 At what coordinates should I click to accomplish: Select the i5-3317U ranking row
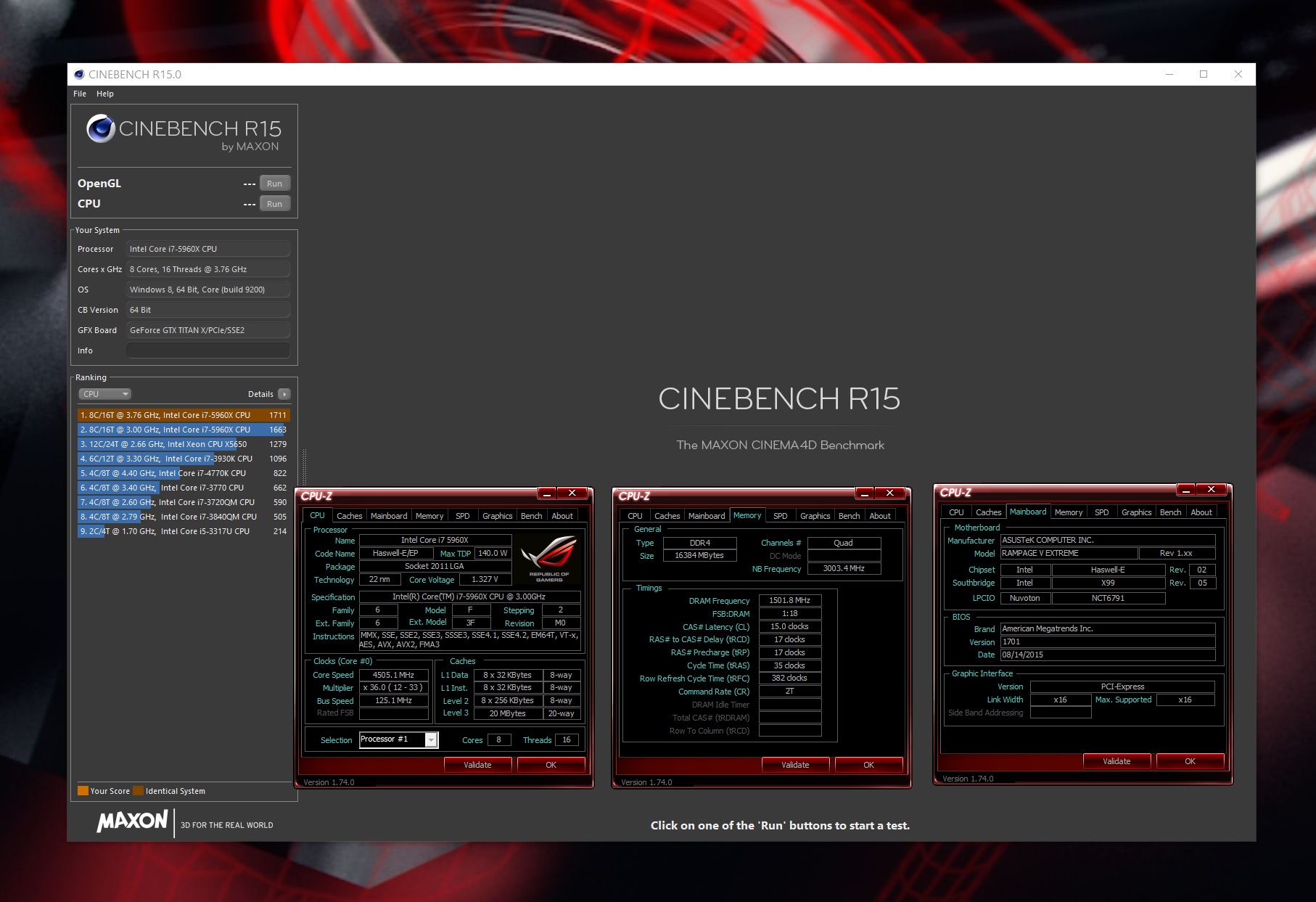coord(184,531)
